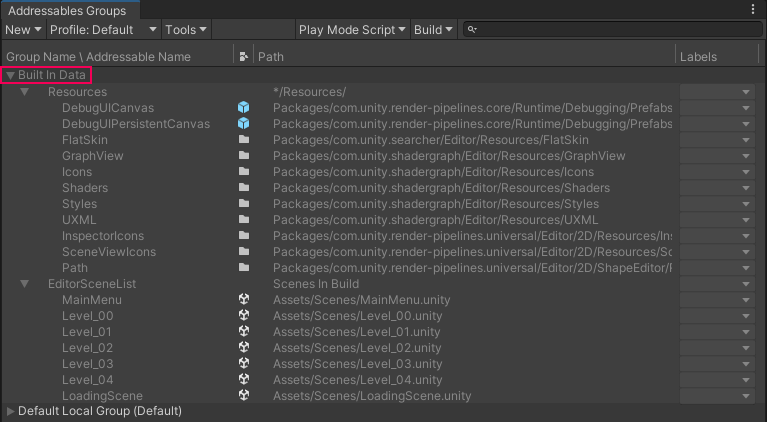
Task: Click the search field in the toolbar
Action: point(610,30)
